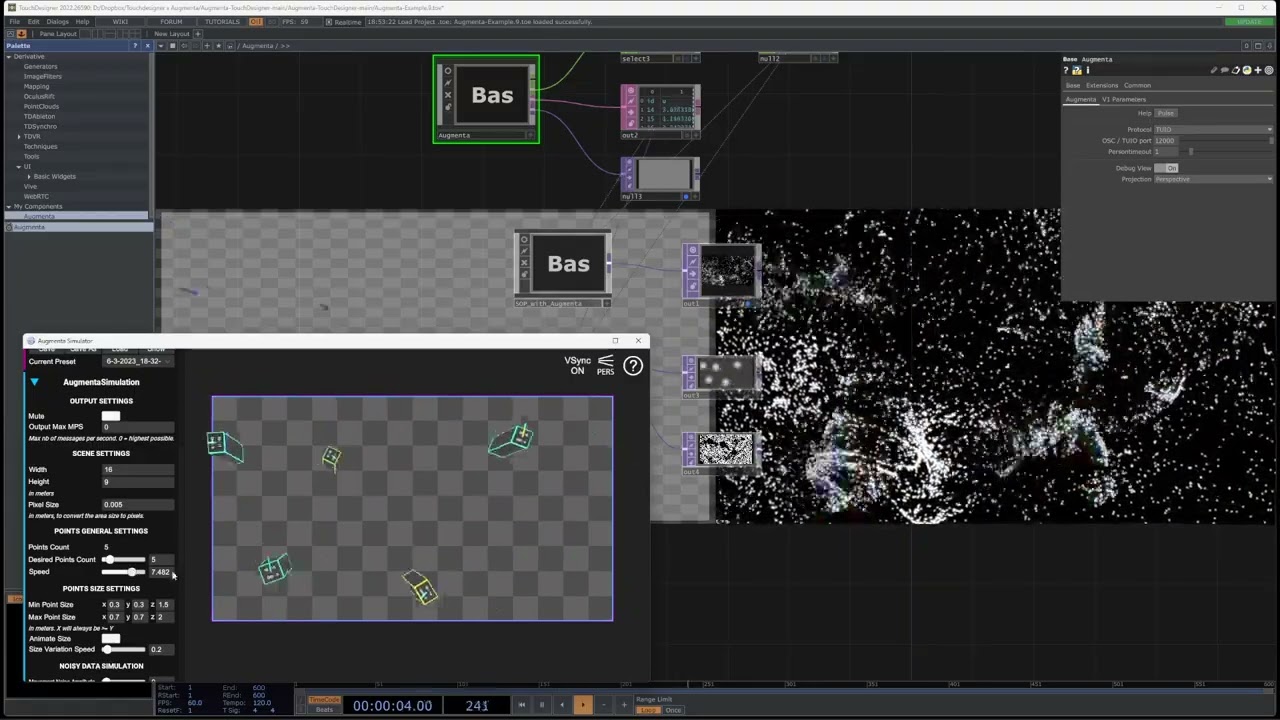Collapse the UI palette folder
The height and width of the screenshot is (720, 1280).
(19, 166)
